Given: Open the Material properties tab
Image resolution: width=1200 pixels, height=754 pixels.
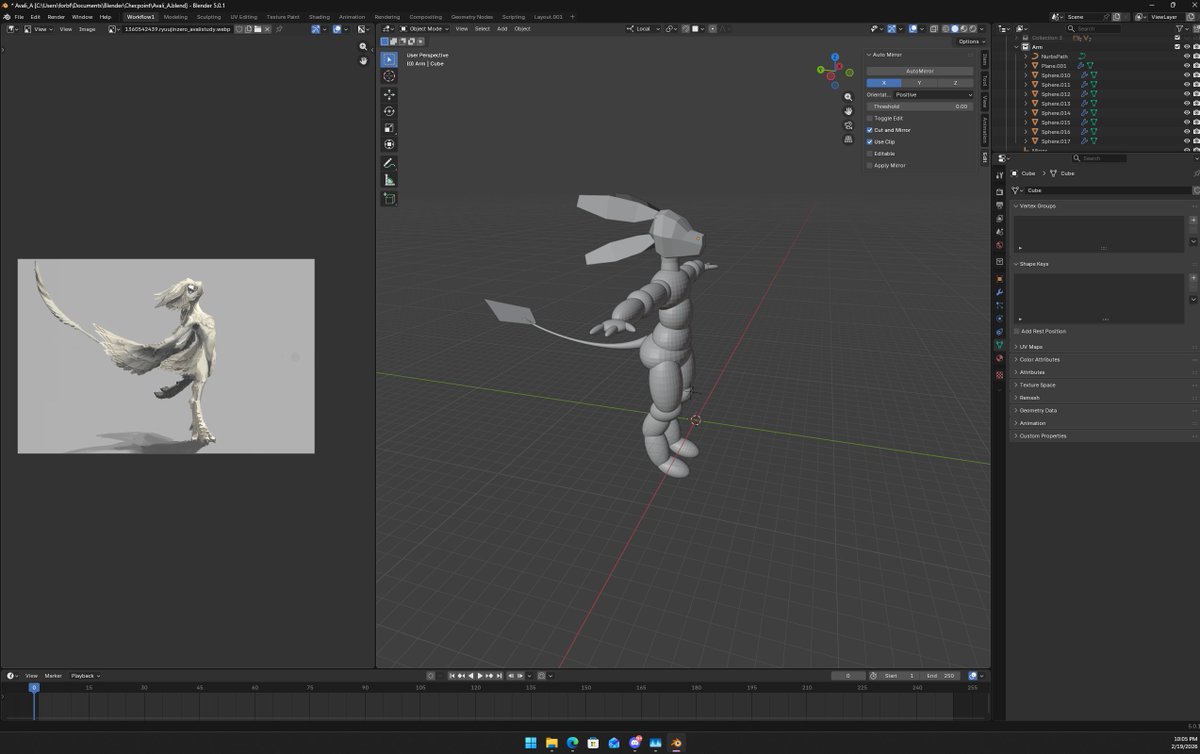Looking at the screenshot, I should coord(999,358).
